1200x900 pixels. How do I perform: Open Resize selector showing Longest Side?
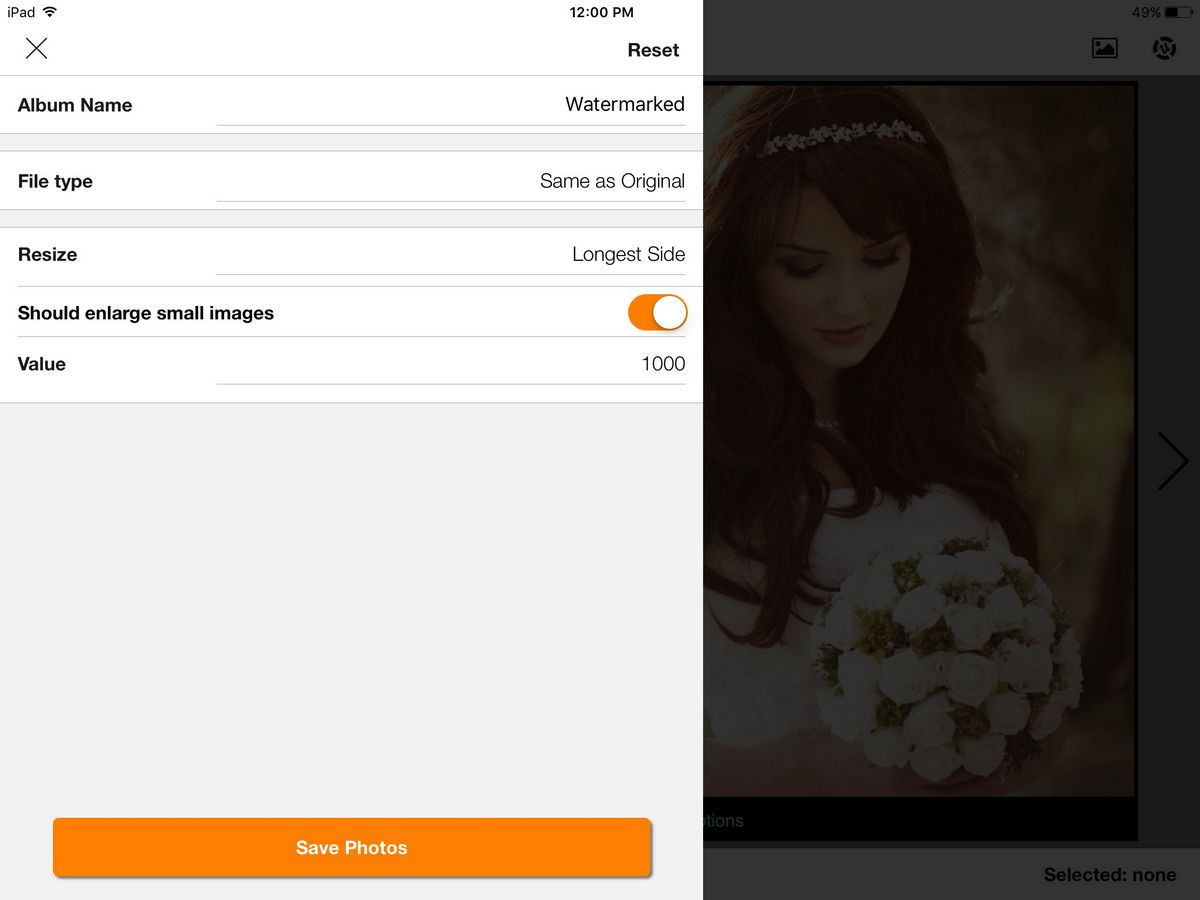click(627, 254)
